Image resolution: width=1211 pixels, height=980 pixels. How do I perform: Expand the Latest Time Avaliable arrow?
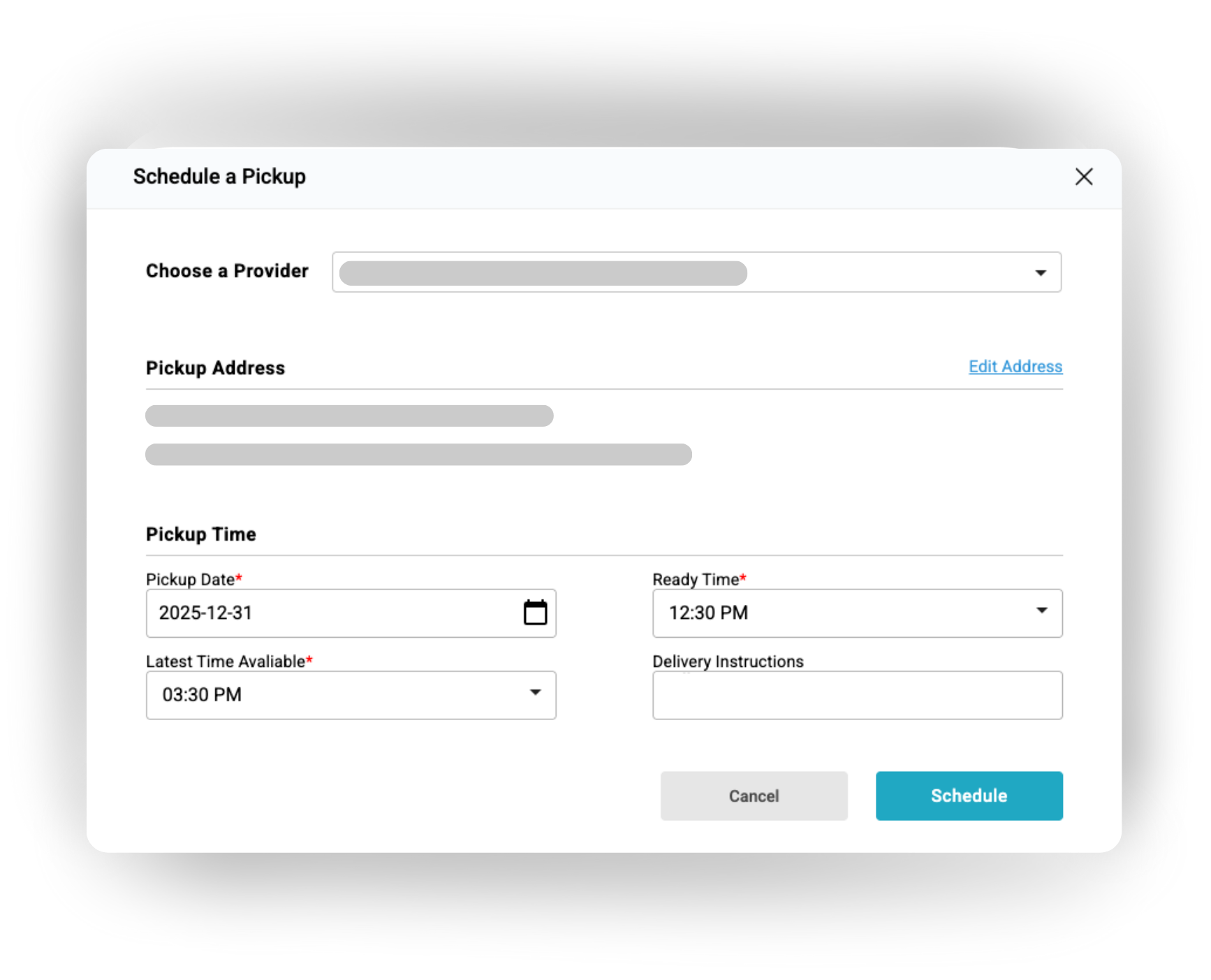click(x=535, y=693)
